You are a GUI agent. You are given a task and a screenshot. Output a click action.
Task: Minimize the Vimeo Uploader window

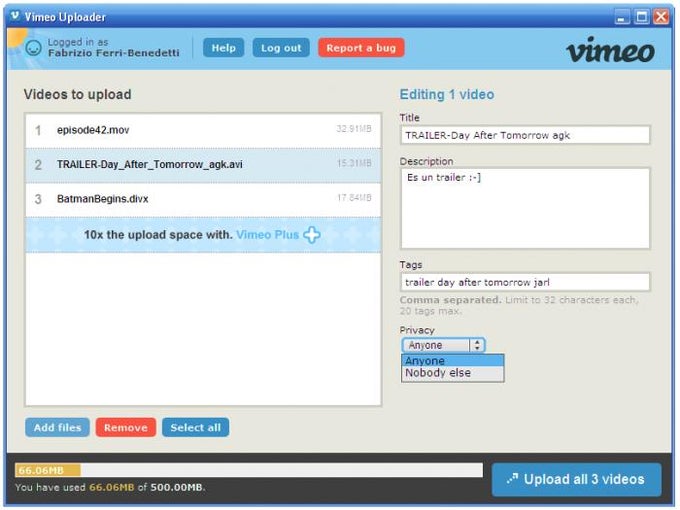pos(623,17)
